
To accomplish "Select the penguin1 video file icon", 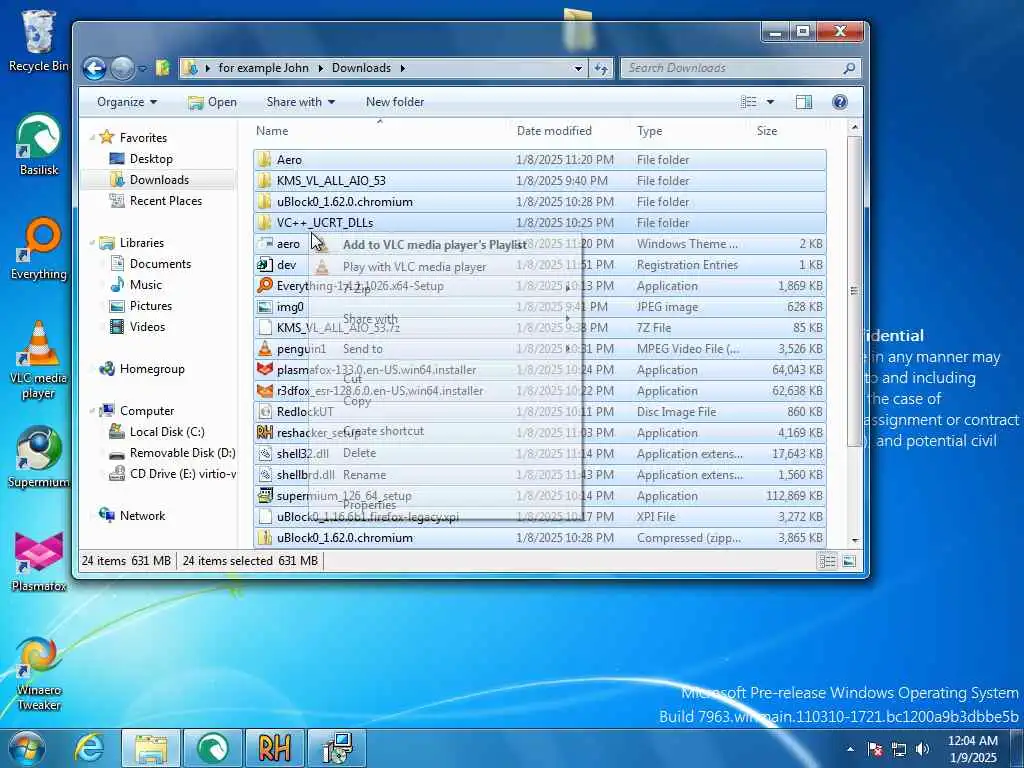I will click(x=264, y=349).
